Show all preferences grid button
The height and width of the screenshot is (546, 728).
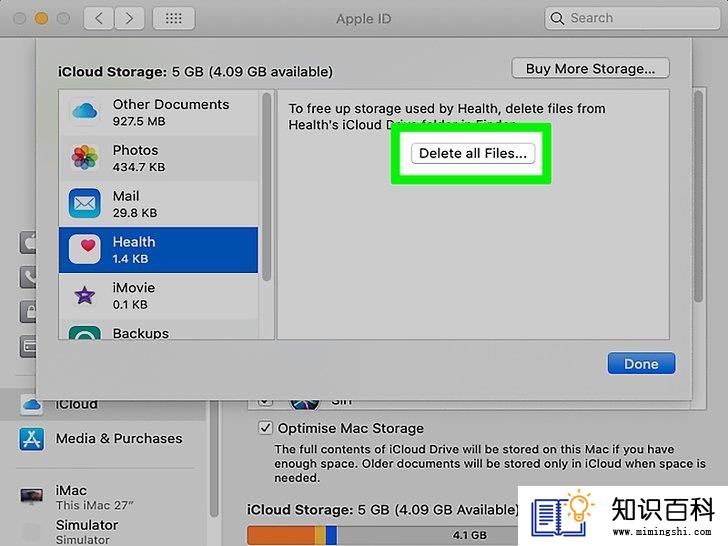(174, 19)
